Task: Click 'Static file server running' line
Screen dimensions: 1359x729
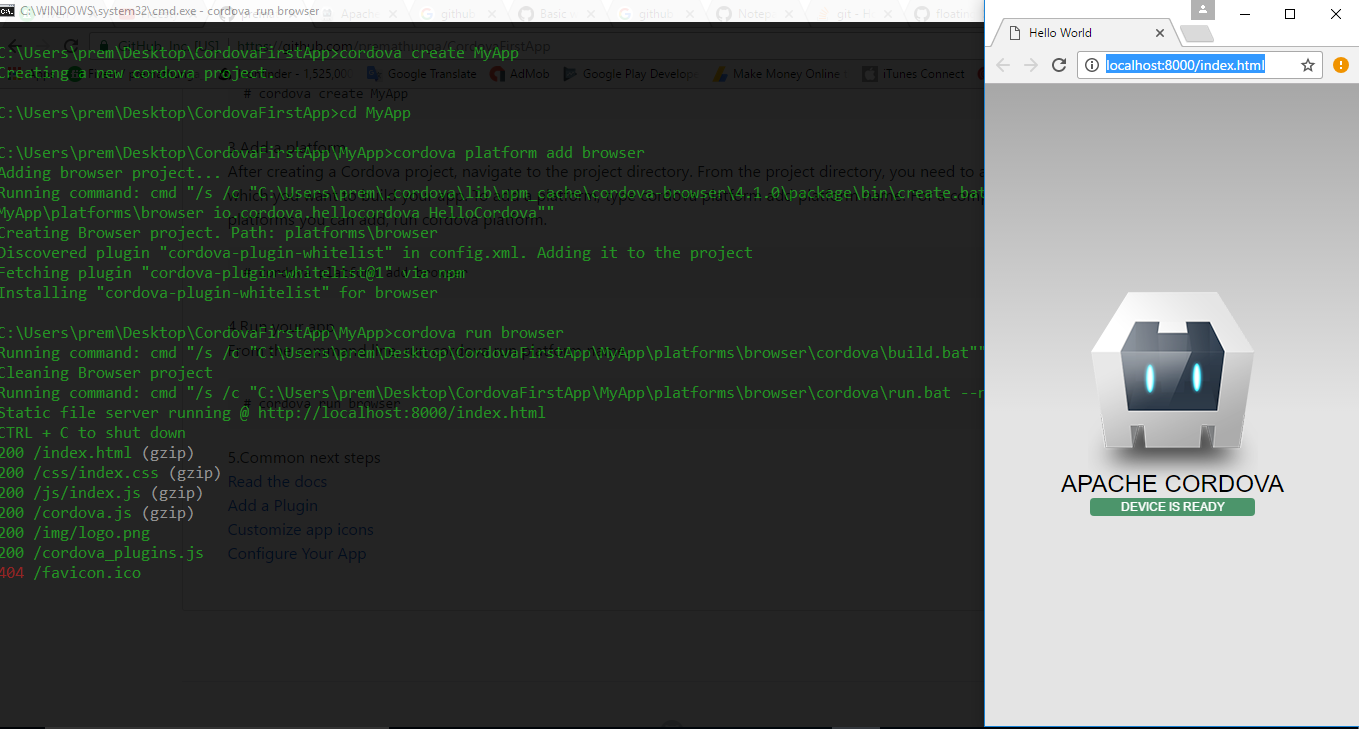Action: tap(273, 413)
